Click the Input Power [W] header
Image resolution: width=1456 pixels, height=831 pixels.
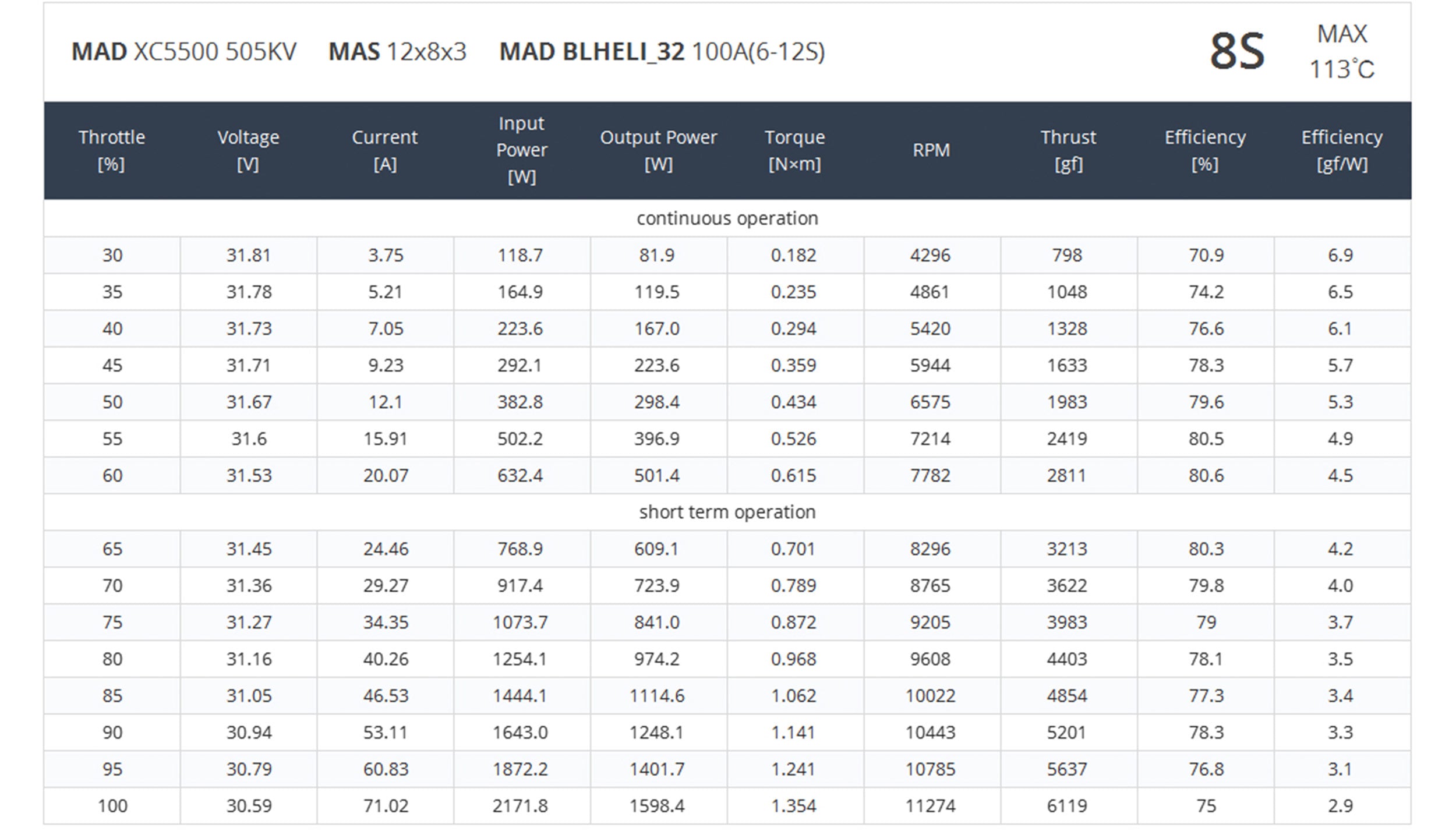[521, 150]
